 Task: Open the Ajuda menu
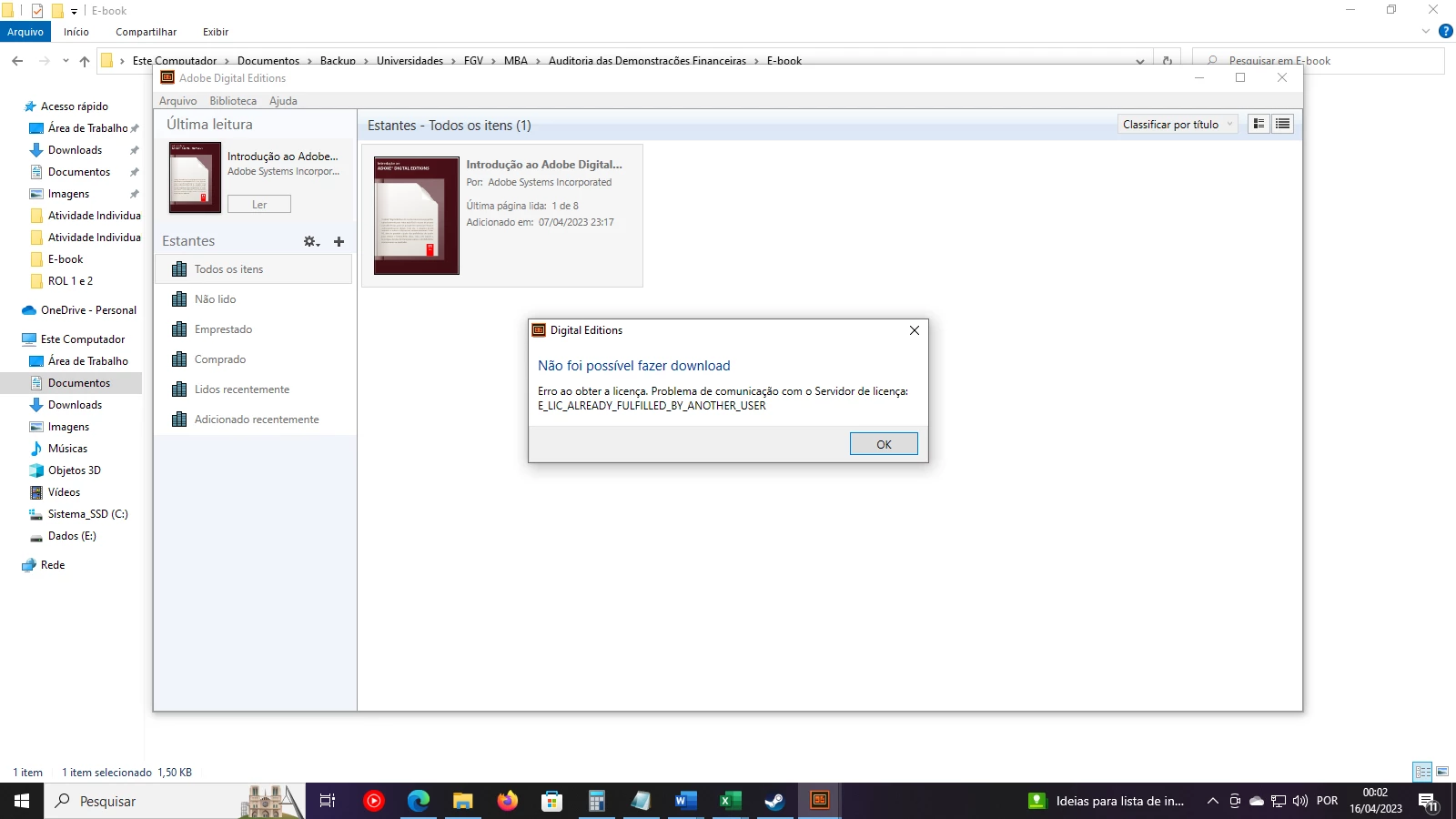283,101
